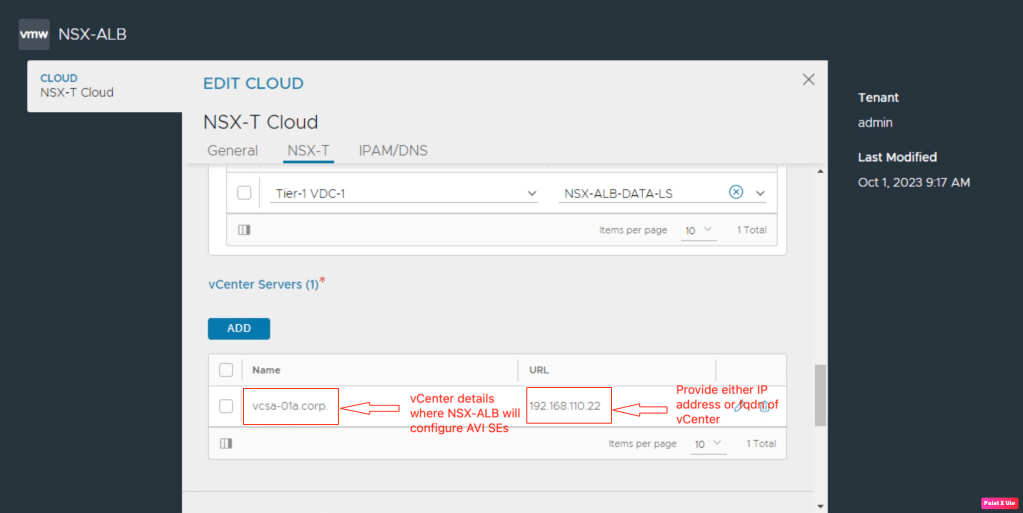Click the NSX-T Cloud breadcrumb item

[x=76, y=93]
